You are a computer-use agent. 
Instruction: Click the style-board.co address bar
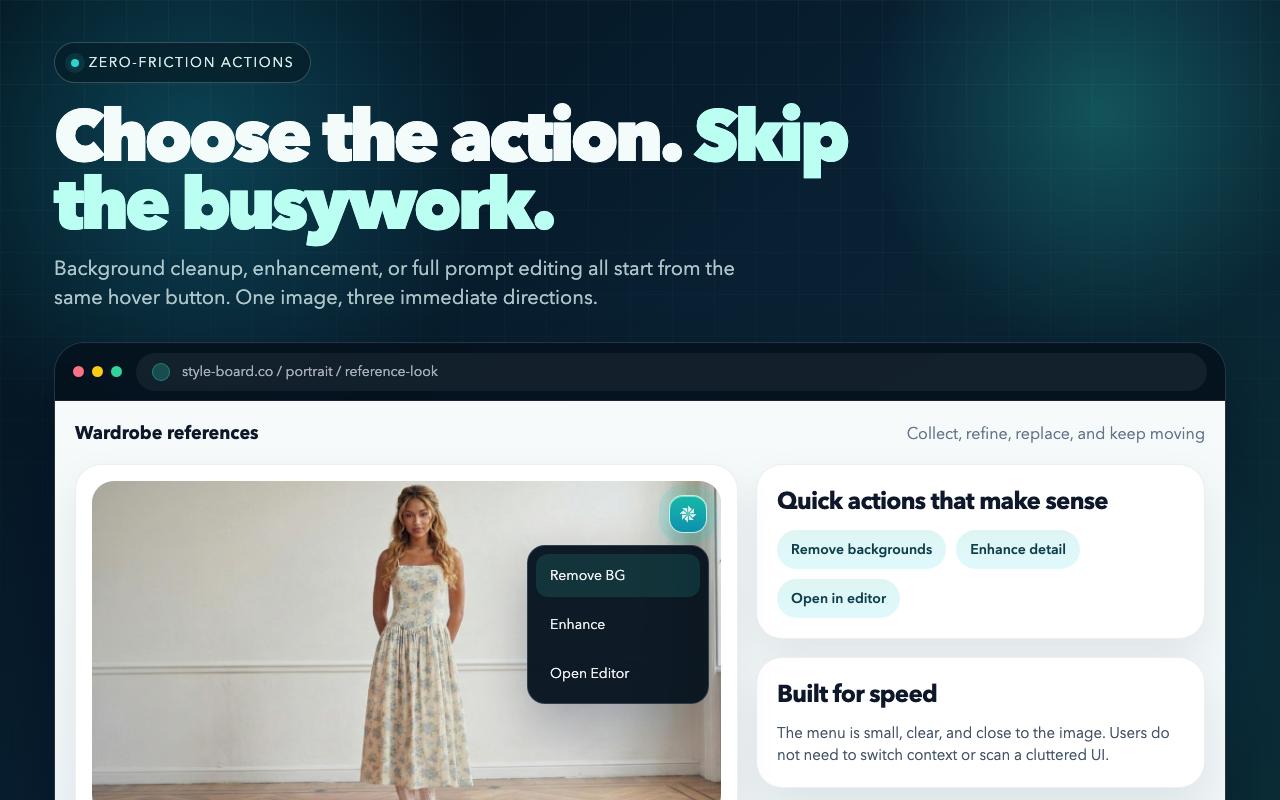(671, 372)
